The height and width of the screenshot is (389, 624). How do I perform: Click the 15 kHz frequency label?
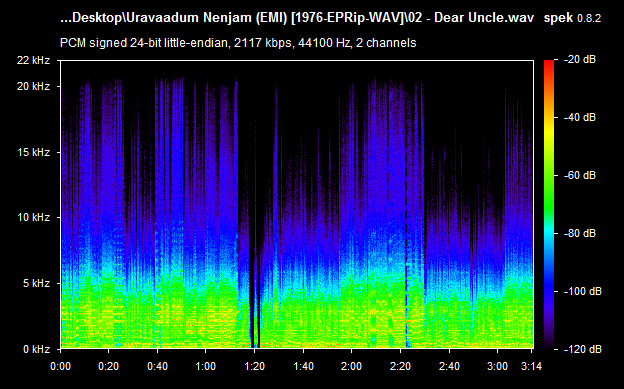(33, 152)
